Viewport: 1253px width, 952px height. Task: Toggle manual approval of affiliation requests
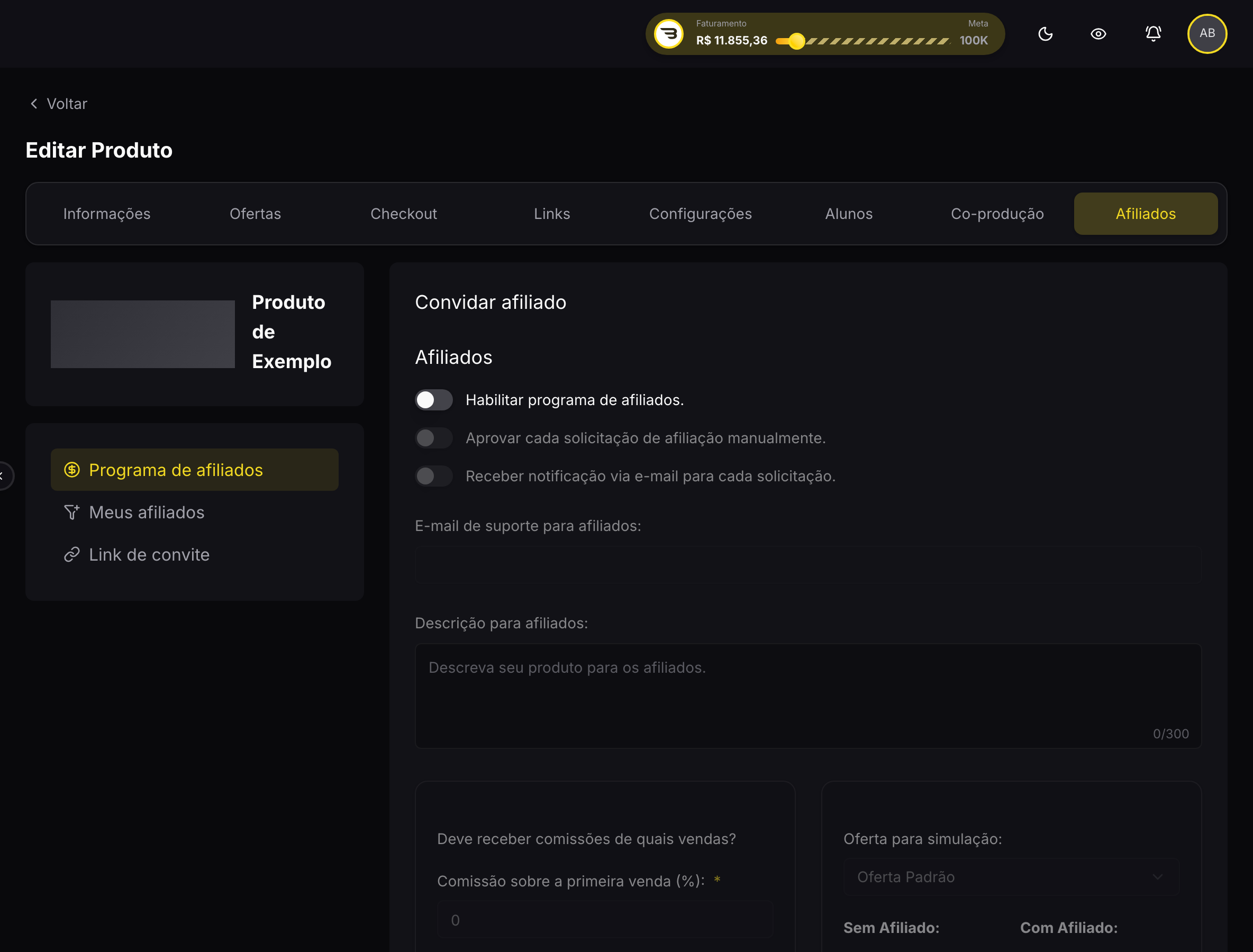(434, 438)
